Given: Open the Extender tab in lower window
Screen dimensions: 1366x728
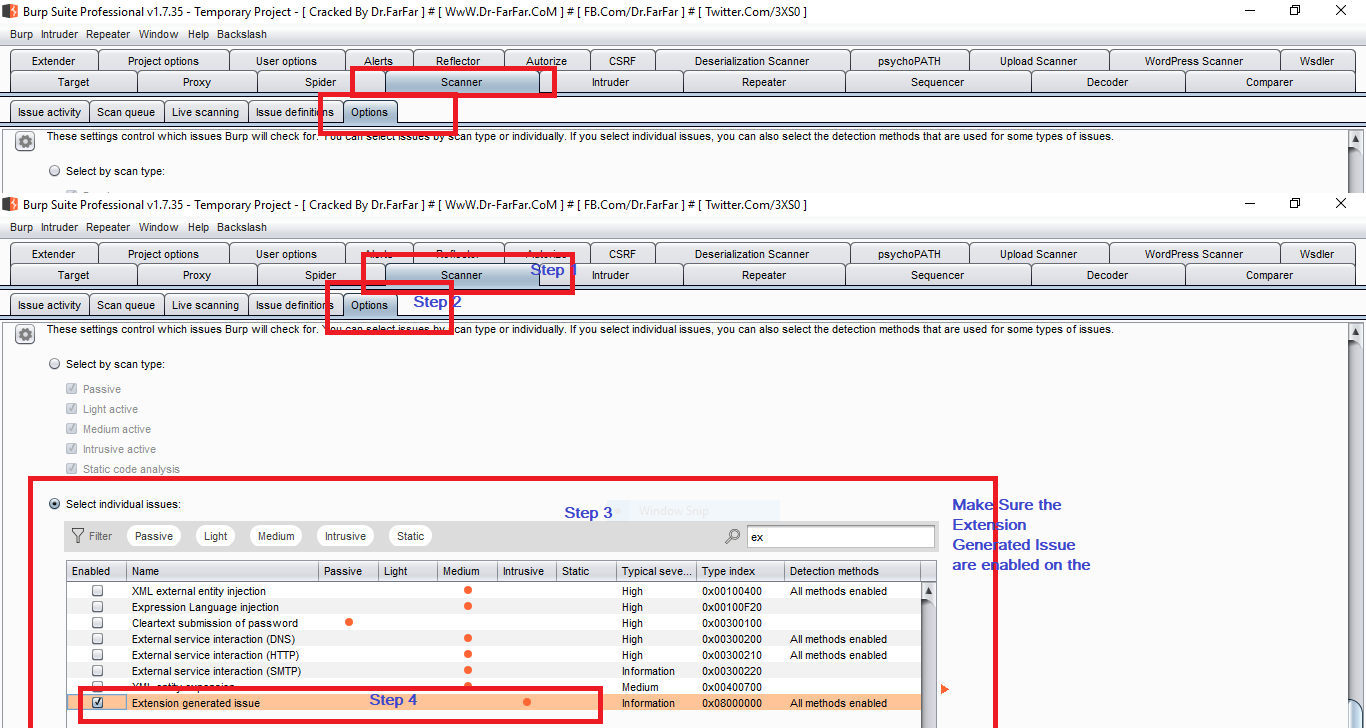Looking at the screenshot, I should tap(53, 254).
